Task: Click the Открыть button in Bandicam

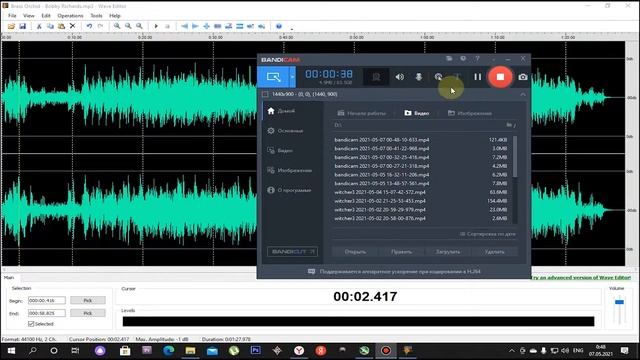Action: (x=355, y=252)
